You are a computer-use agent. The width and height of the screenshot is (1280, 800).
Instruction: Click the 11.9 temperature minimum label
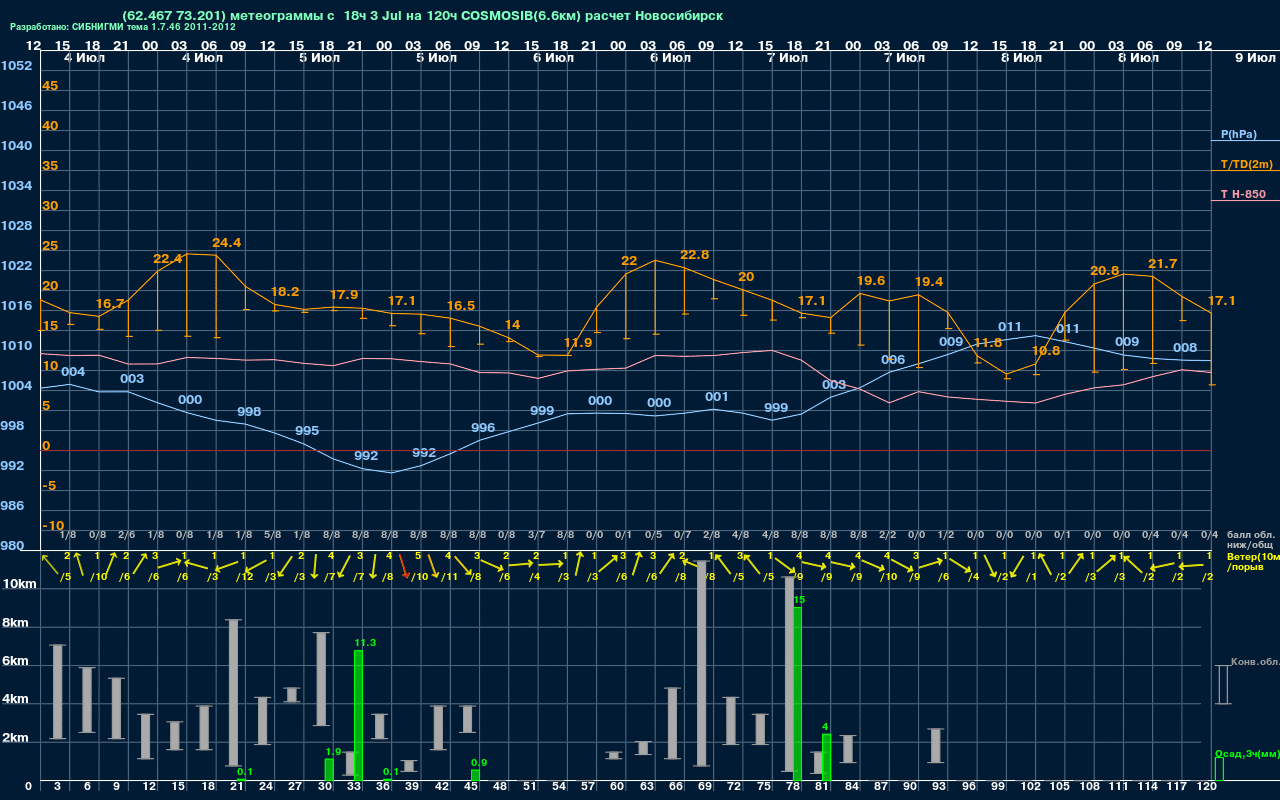578,343
